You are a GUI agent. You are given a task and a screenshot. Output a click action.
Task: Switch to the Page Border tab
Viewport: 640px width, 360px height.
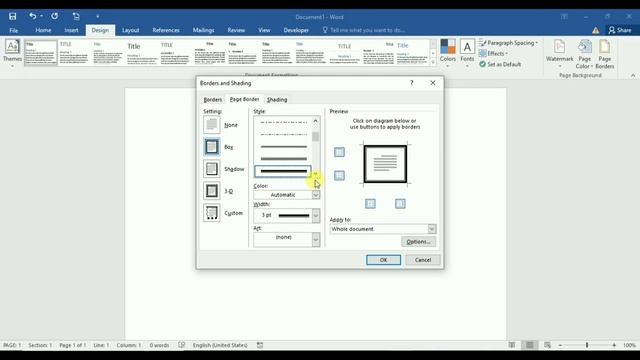[x=244, y=99]
